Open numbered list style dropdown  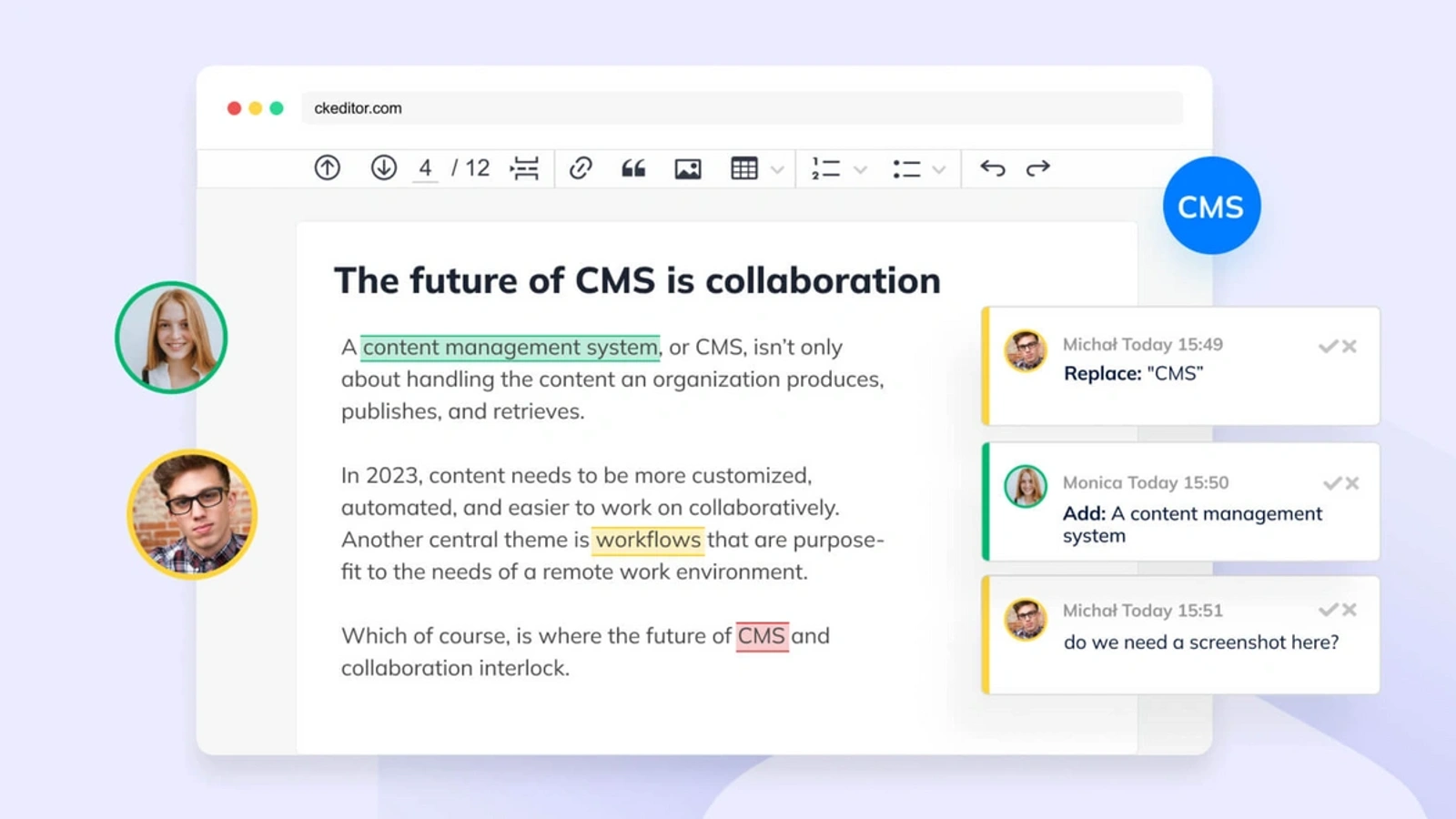pyautogui.click(x=861, y=169)
